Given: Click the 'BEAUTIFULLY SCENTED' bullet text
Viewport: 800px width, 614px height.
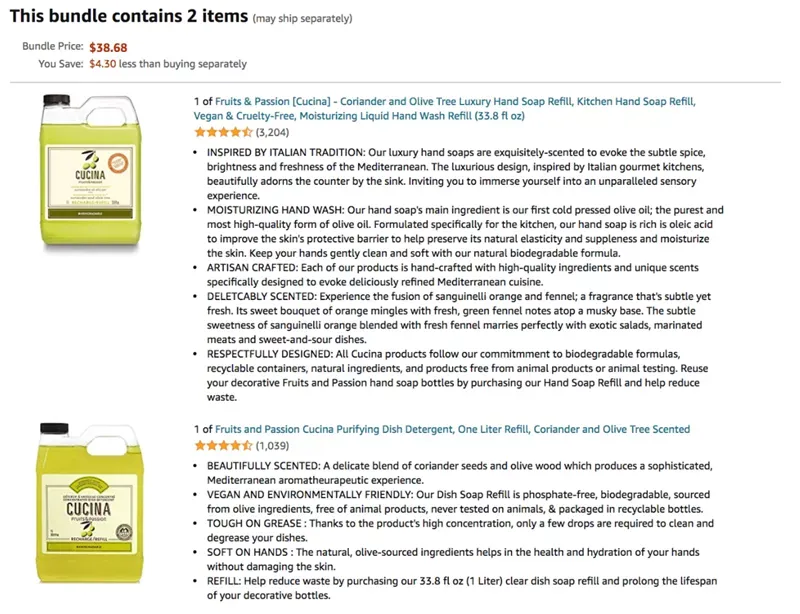Looking at the screenshot, I should (x=460, y=473).
